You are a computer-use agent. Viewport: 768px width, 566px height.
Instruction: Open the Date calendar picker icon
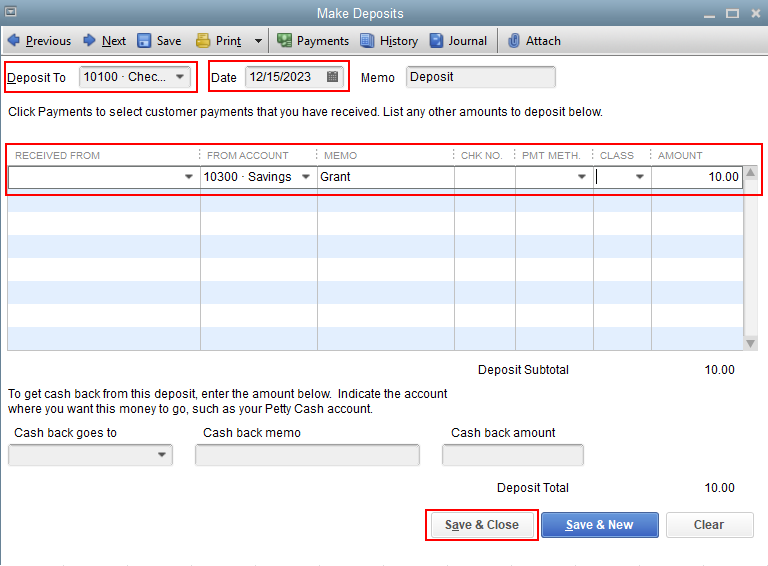click(333, 77)
